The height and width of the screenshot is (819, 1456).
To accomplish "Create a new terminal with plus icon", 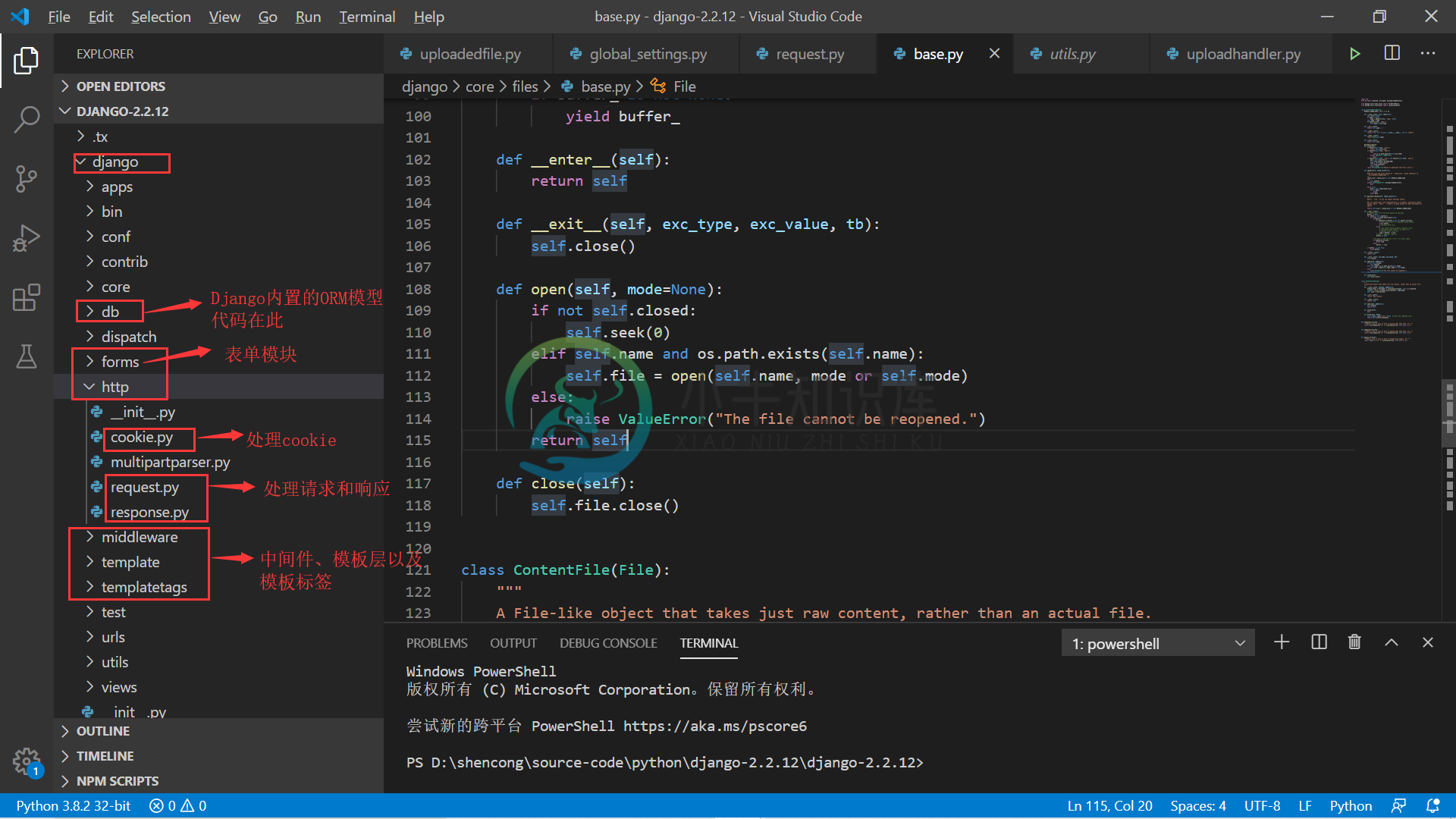I will pos(1282,642).
